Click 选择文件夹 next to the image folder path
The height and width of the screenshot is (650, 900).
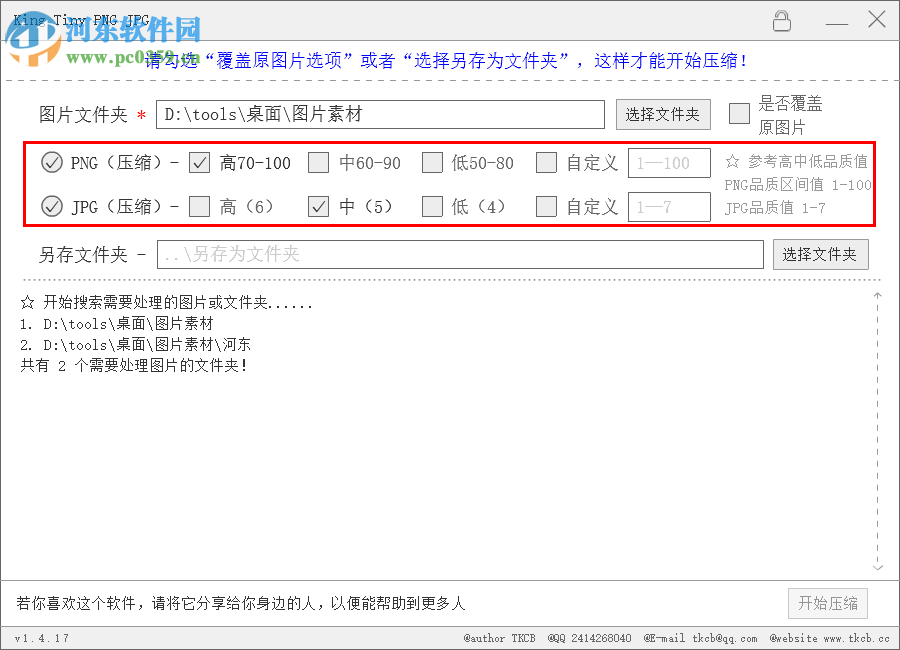tap(663, 114)
